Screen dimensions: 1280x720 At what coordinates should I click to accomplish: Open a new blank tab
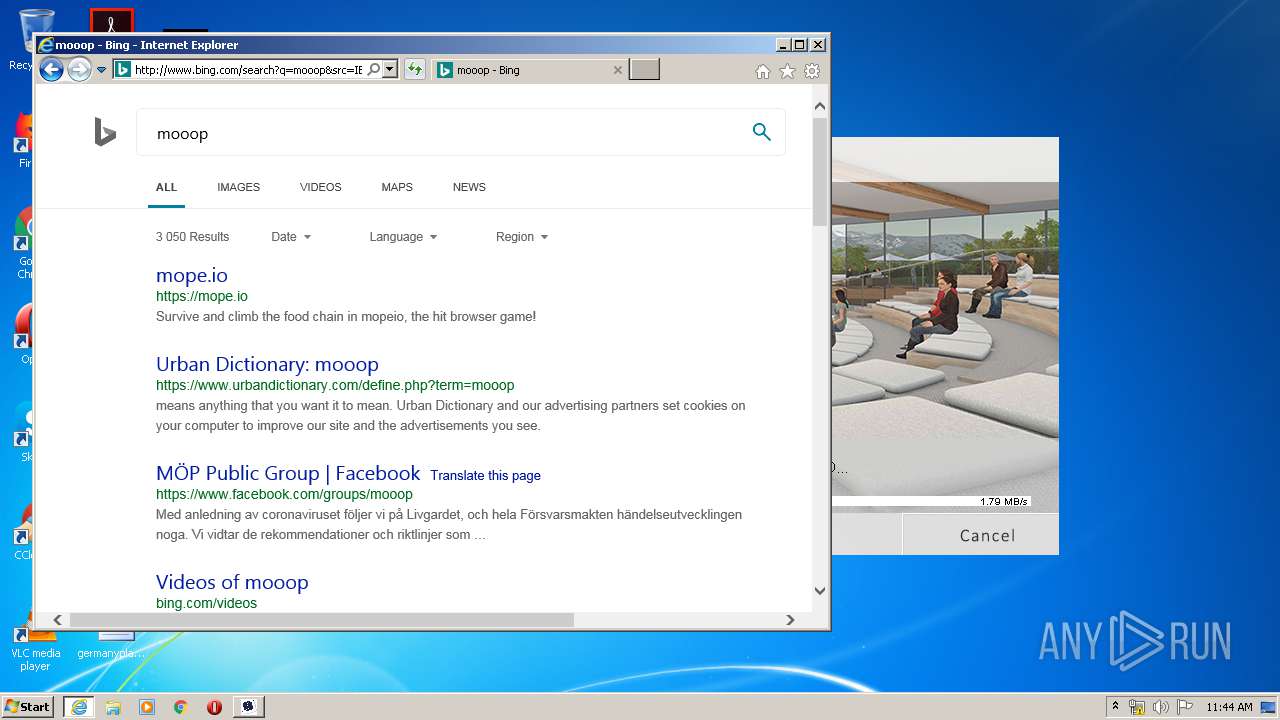(x=644, y=70)
